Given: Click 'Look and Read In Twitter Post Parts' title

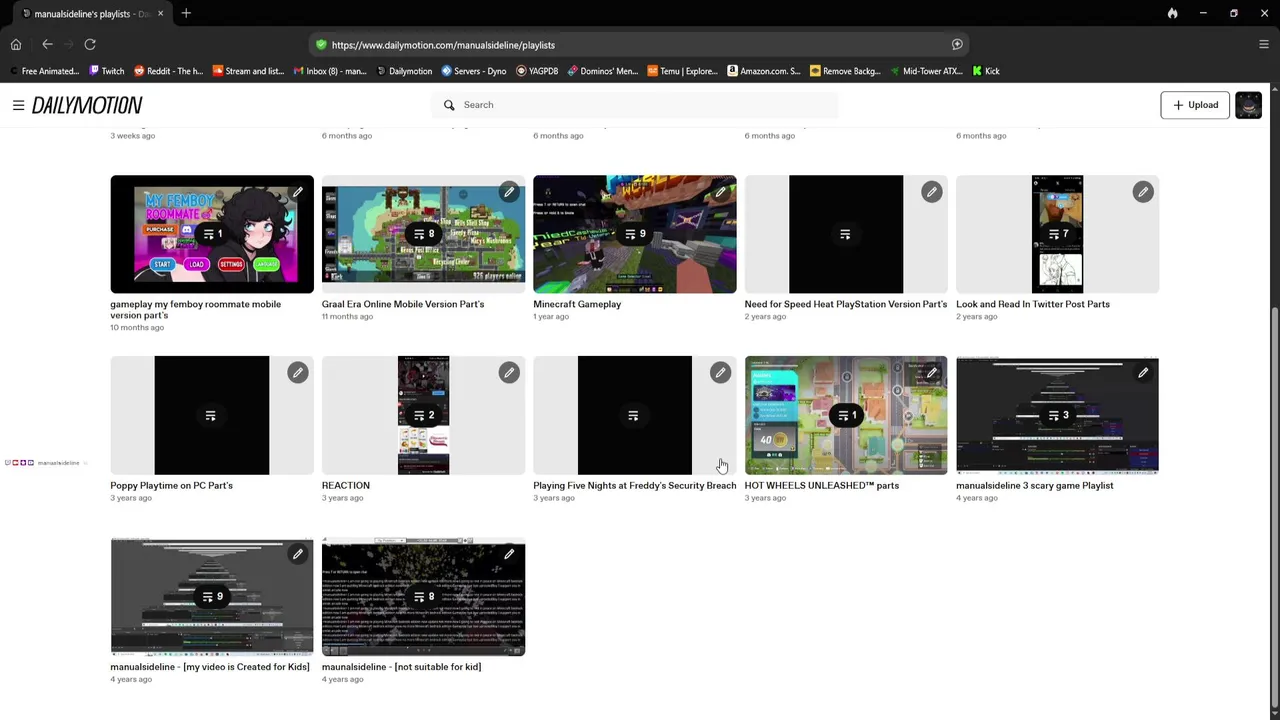Looking at the screenshot, I should point(1033,304).
